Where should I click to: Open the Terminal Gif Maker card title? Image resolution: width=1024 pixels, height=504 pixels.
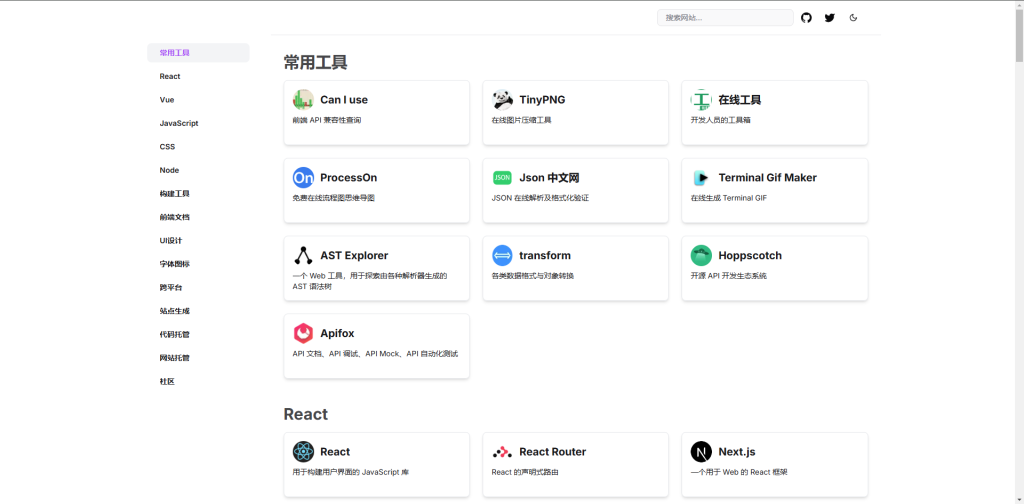767,178
